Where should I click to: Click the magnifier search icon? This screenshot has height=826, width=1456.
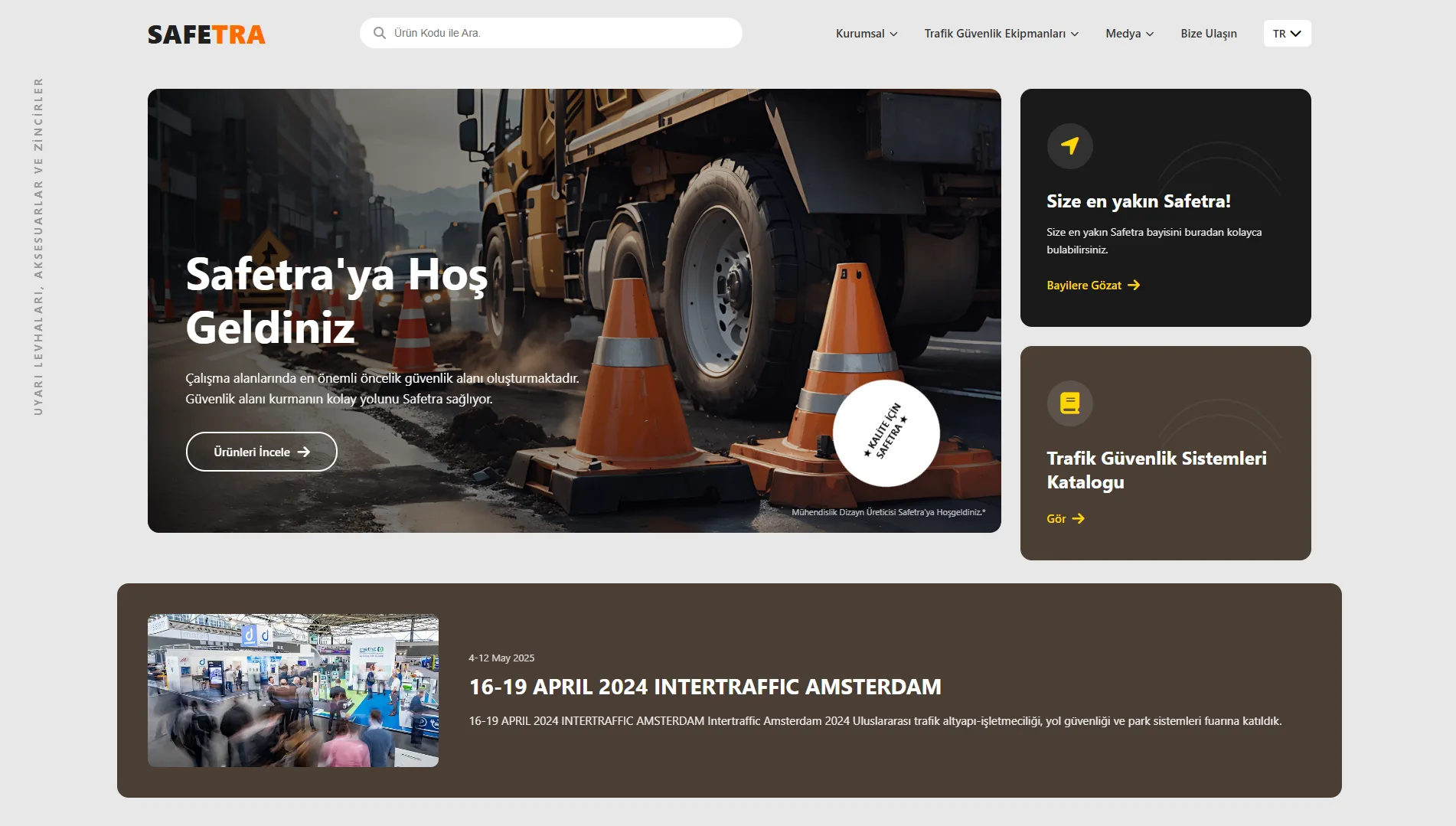click(379, 33)
